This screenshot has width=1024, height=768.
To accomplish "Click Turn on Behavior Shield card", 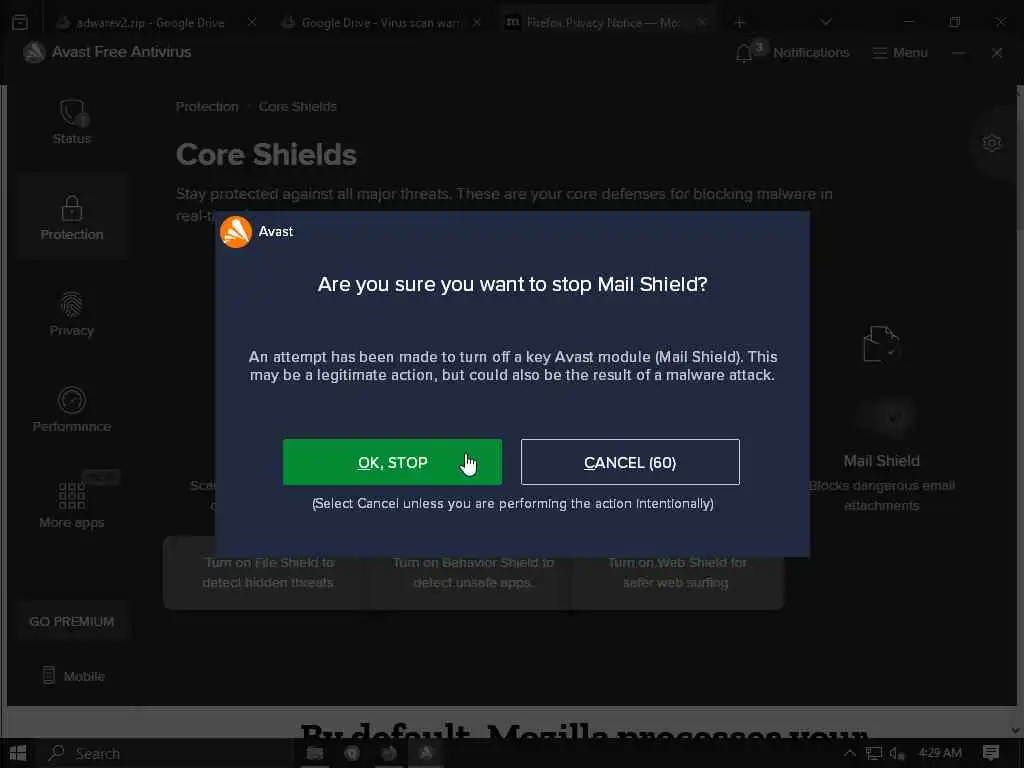I will click(473, 573).
